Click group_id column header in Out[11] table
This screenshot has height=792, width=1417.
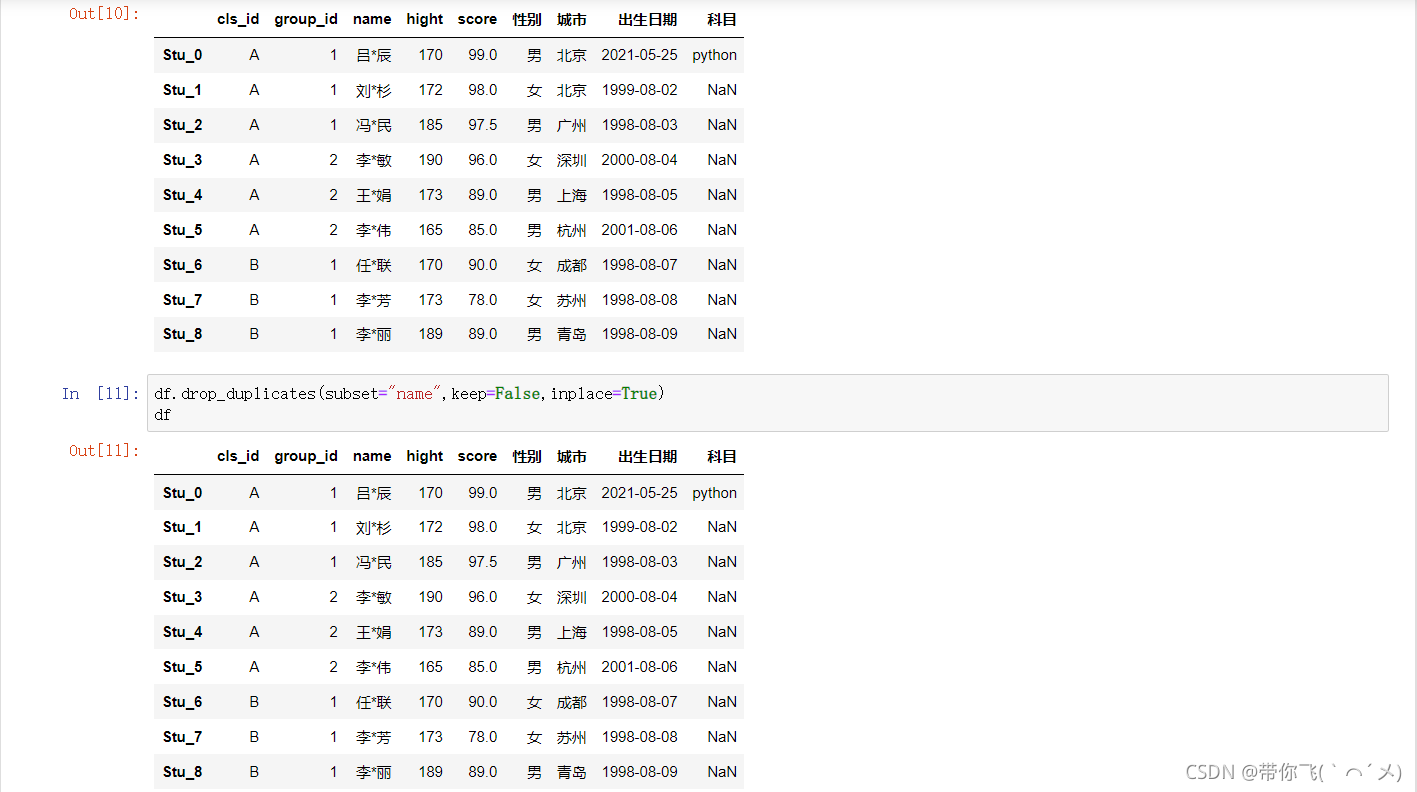pyautogui.click(x=306, y=456)
